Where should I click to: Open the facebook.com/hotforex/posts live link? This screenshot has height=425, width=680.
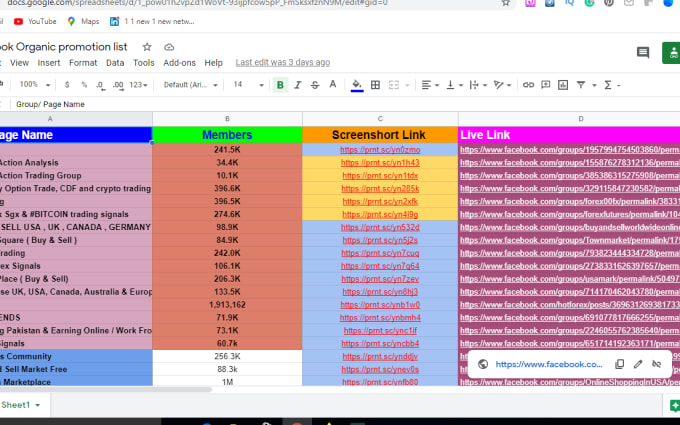coord(570,305)
